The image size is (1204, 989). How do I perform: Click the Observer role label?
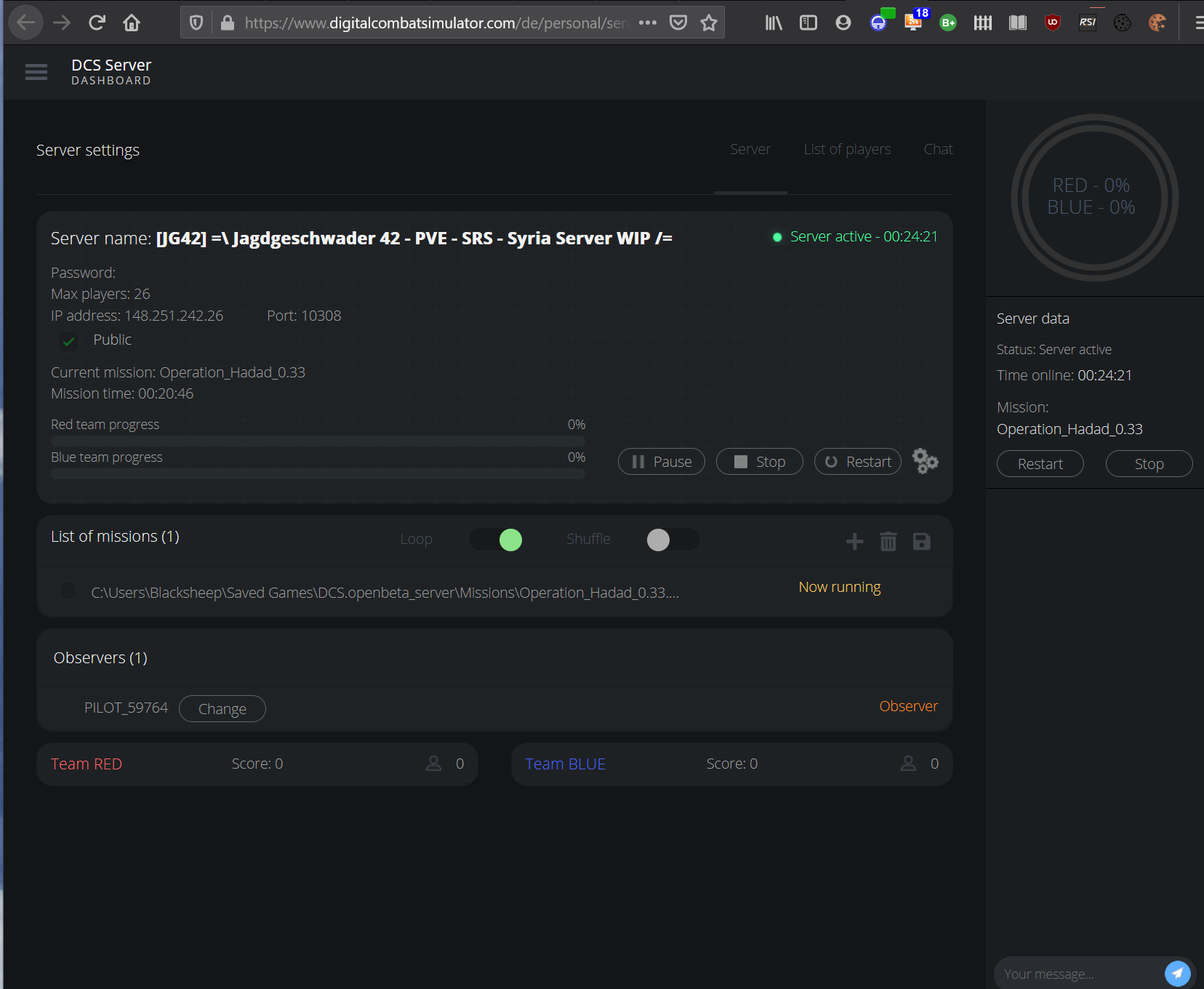(x=909, y=706)
